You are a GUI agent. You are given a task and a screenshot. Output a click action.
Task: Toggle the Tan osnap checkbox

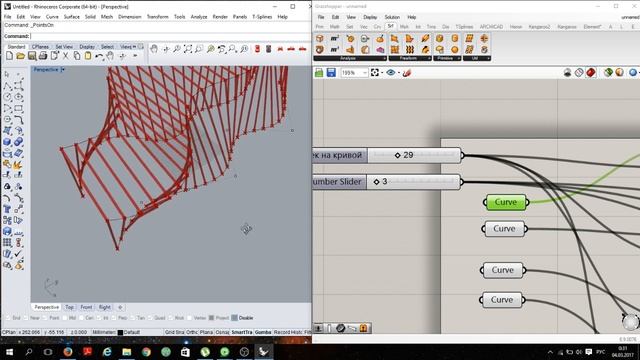(x=133, y=318)
